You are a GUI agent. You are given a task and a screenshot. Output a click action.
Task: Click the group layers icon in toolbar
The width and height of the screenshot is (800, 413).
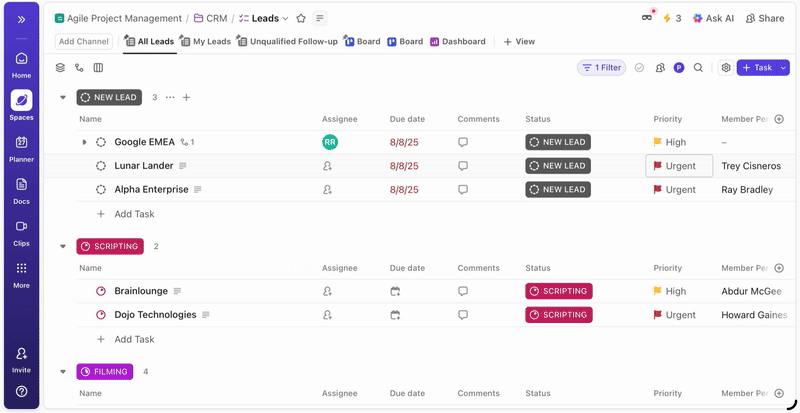click(x=60, y=68)
